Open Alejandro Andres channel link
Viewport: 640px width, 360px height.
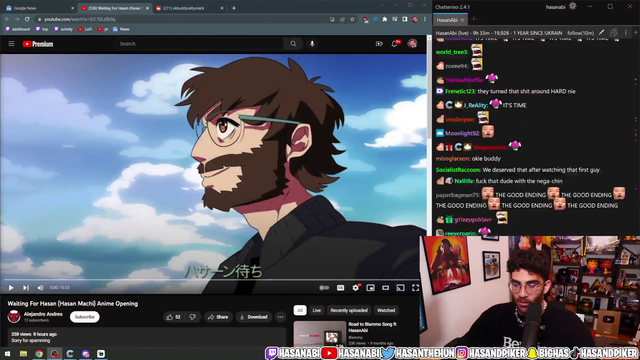43,314
